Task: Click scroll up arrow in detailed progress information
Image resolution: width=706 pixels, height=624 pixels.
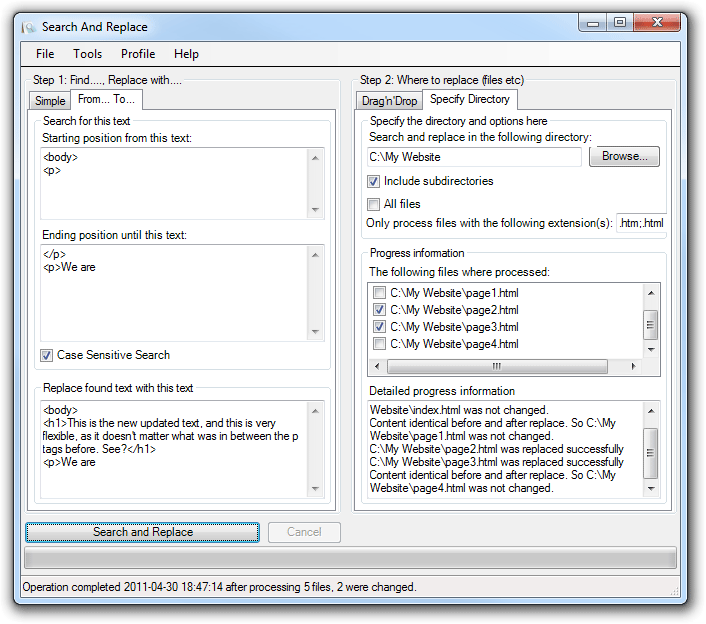Action: coord(651,411)
